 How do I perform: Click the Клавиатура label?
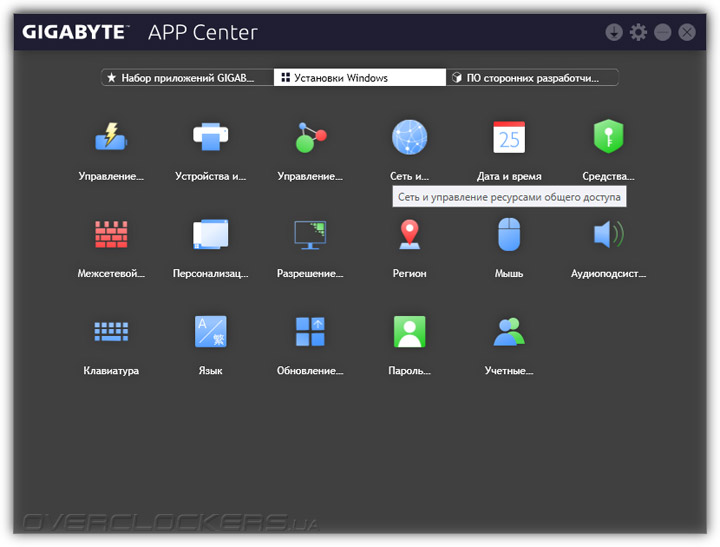(x=111, y=371)
